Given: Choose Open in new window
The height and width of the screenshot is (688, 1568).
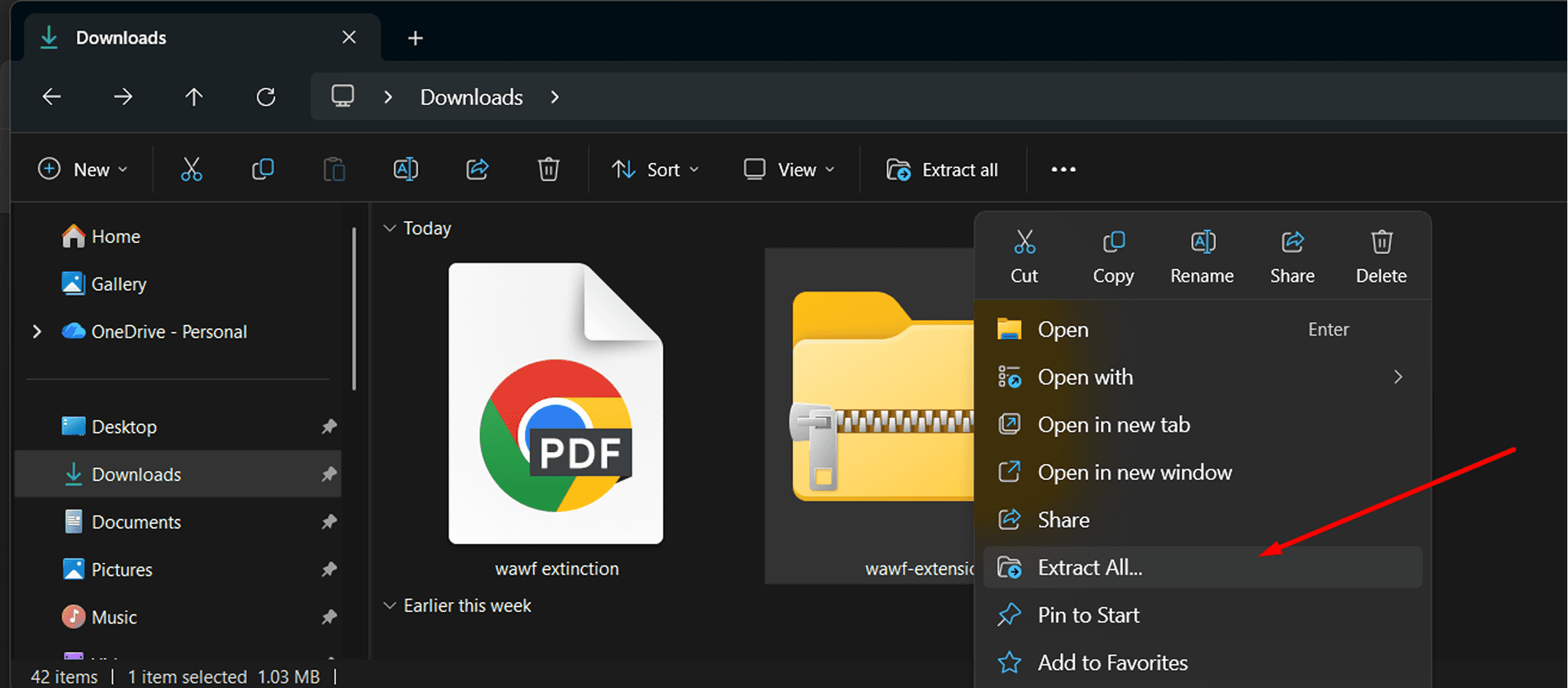Looking at the screenshot, I should (x=1202, y=472).
